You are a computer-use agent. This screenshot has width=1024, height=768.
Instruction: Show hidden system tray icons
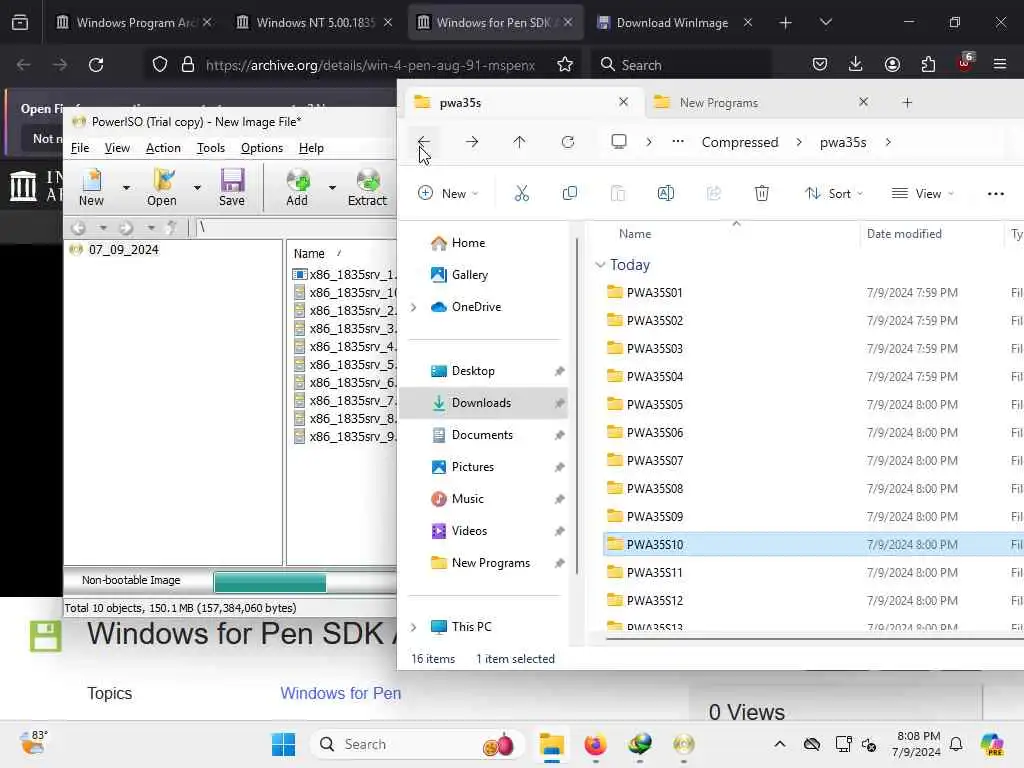(780, 744)
